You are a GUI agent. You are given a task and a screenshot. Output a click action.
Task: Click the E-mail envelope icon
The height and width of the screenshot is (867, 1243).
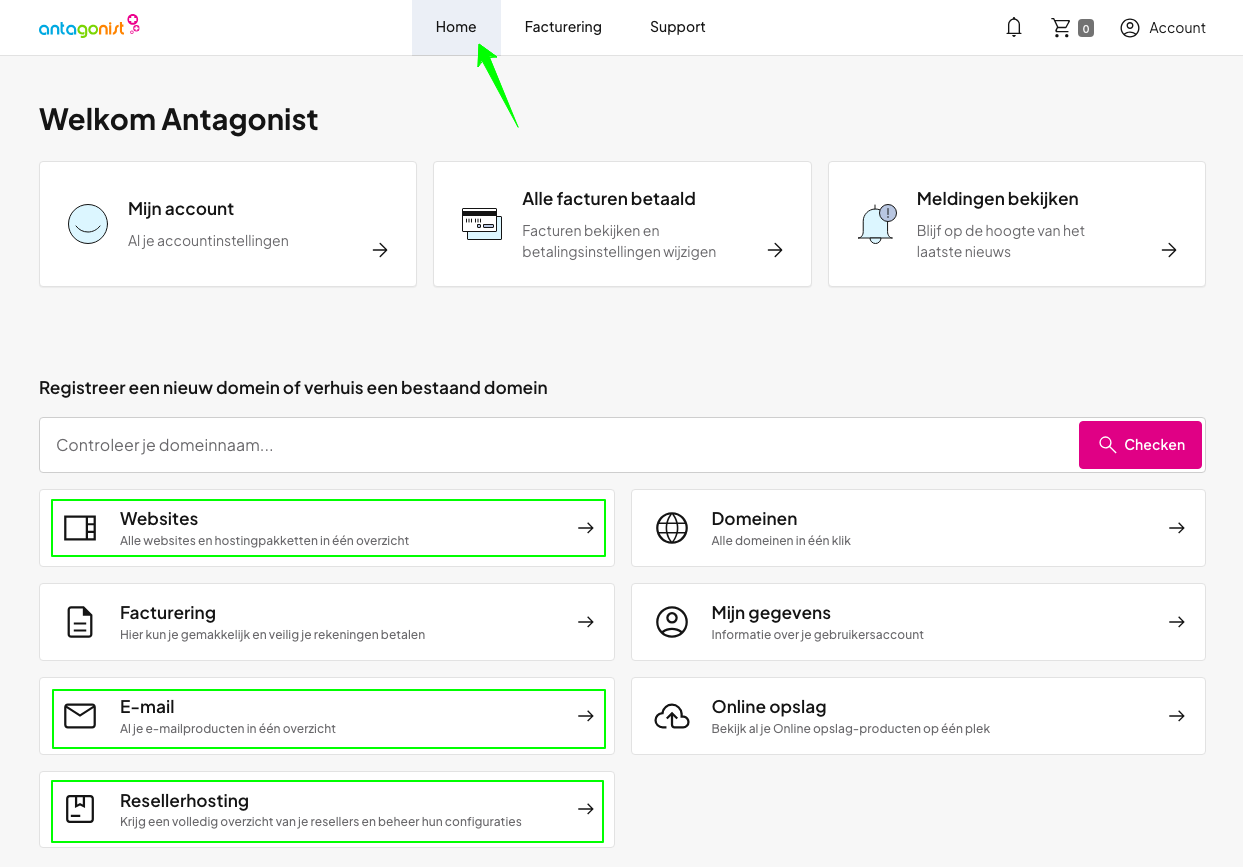pyautogui.click(x=80, y=716)
